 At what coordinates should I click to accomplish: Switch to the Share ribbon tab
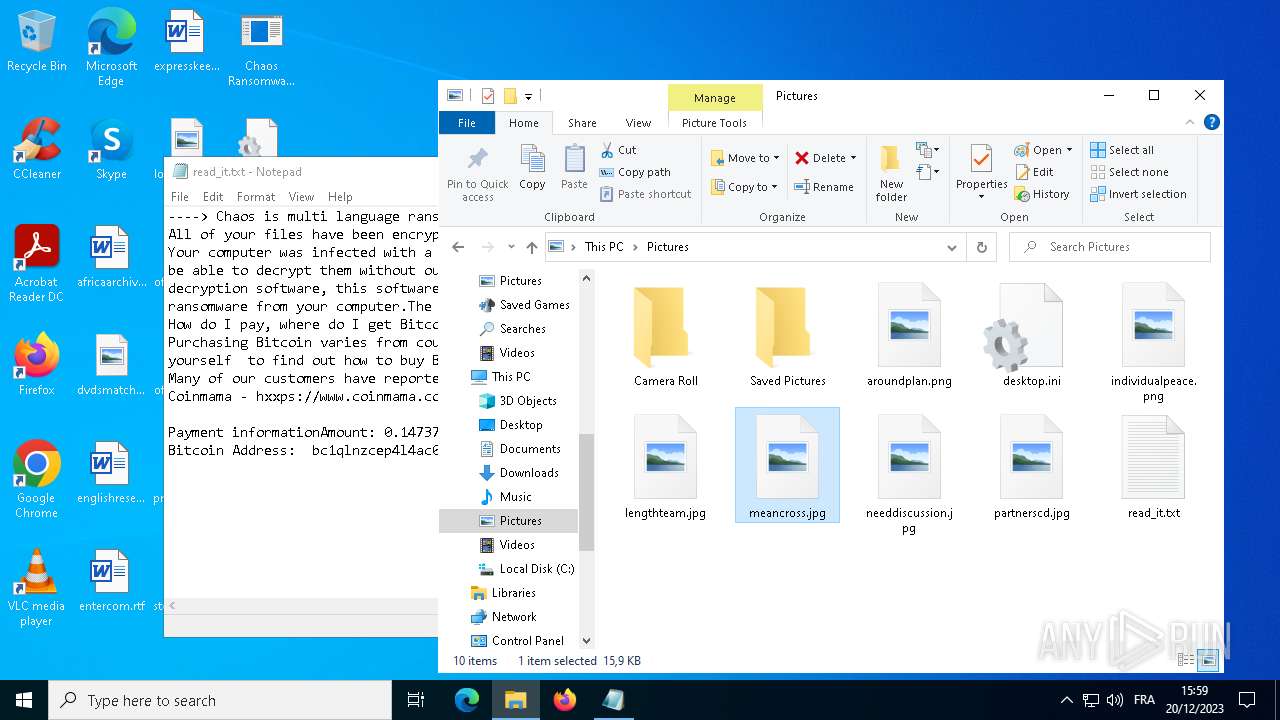click(x=582, y=123)
